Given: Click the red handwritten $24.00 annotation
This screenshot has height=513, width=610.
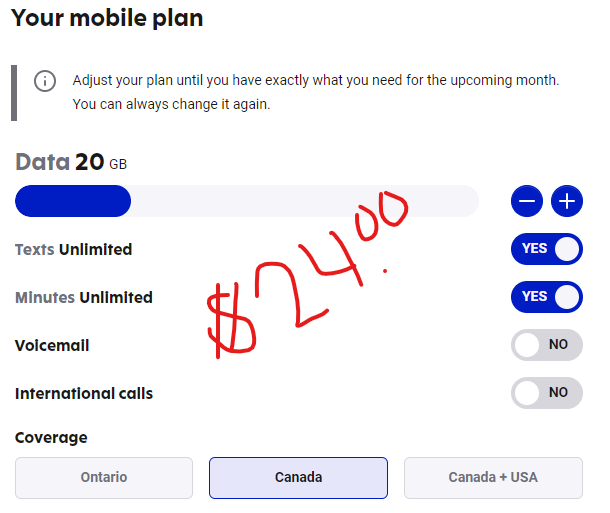Looking at the screenshot, I should [307, 274].
